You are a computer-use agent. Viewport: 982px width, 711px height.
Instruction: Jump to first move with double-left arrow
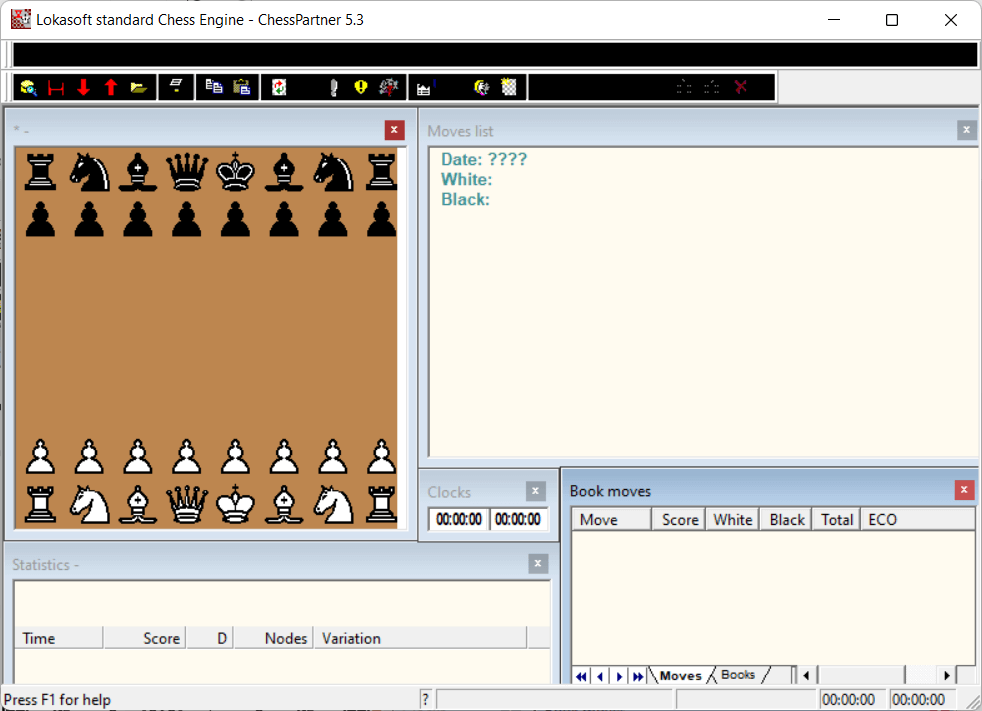pos(581,676)
